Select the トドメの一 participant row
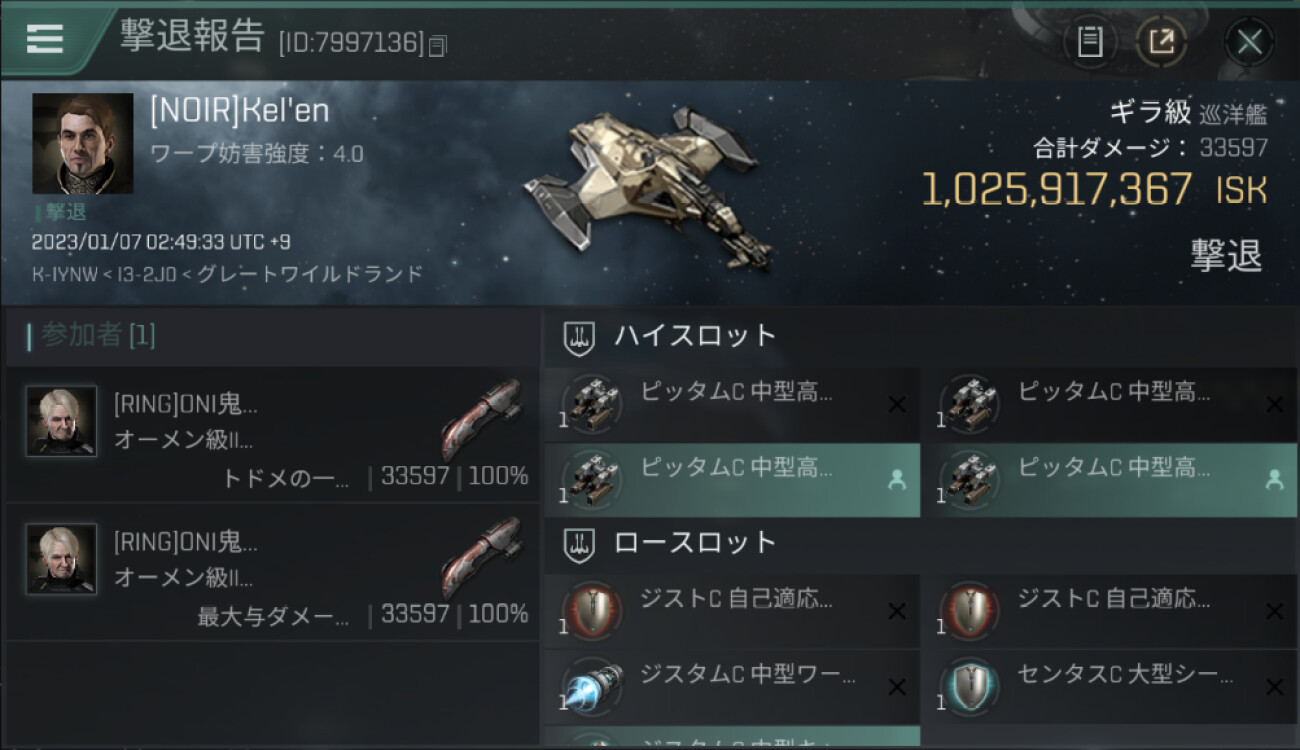 272,434
